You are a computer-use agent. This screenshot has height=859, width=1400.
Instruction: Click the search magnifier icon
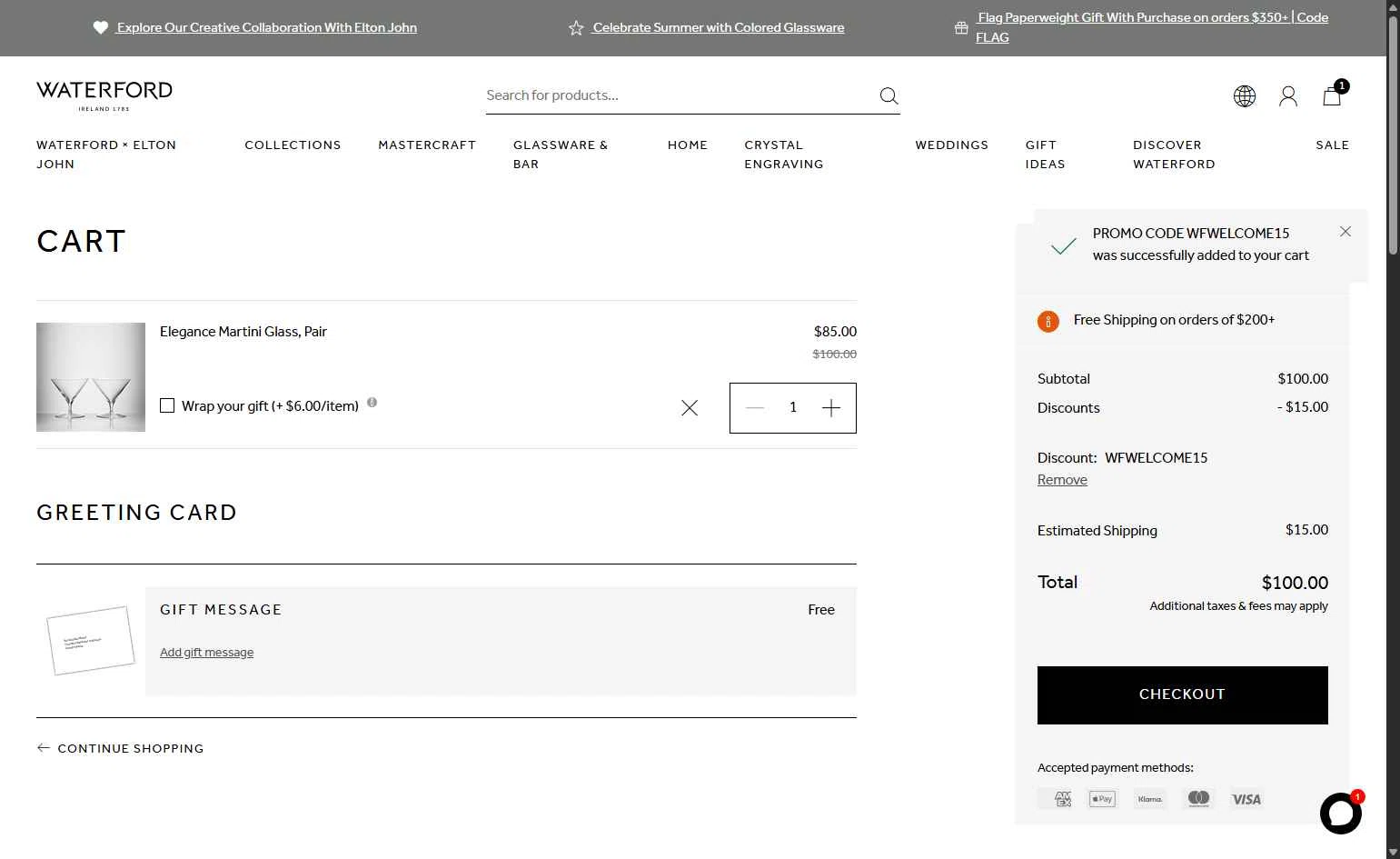(x=889, y=95)
